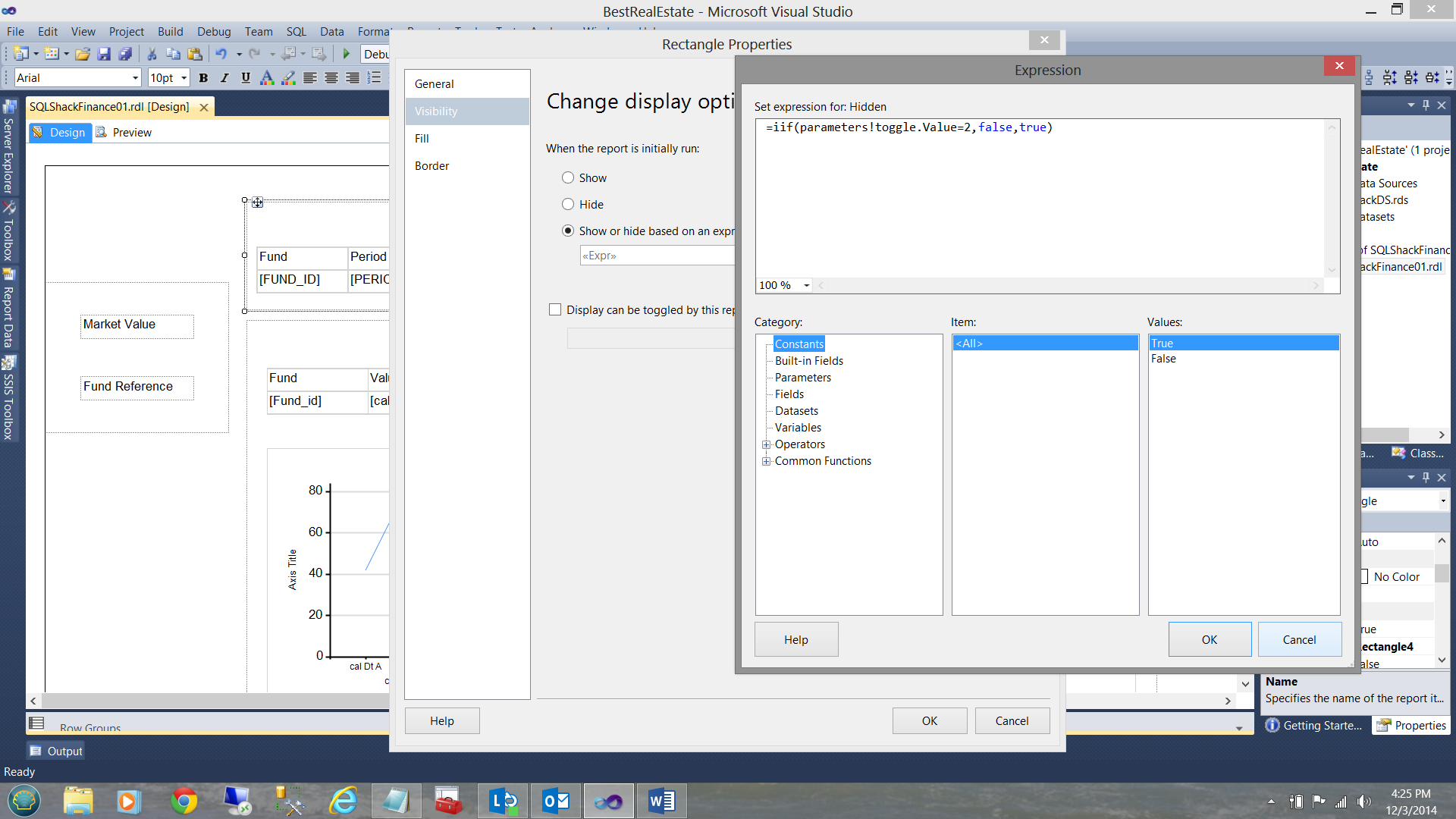This screenshot has width=1456, height=819.
Task: Expand the Operators category node
Action: [766, 444]
